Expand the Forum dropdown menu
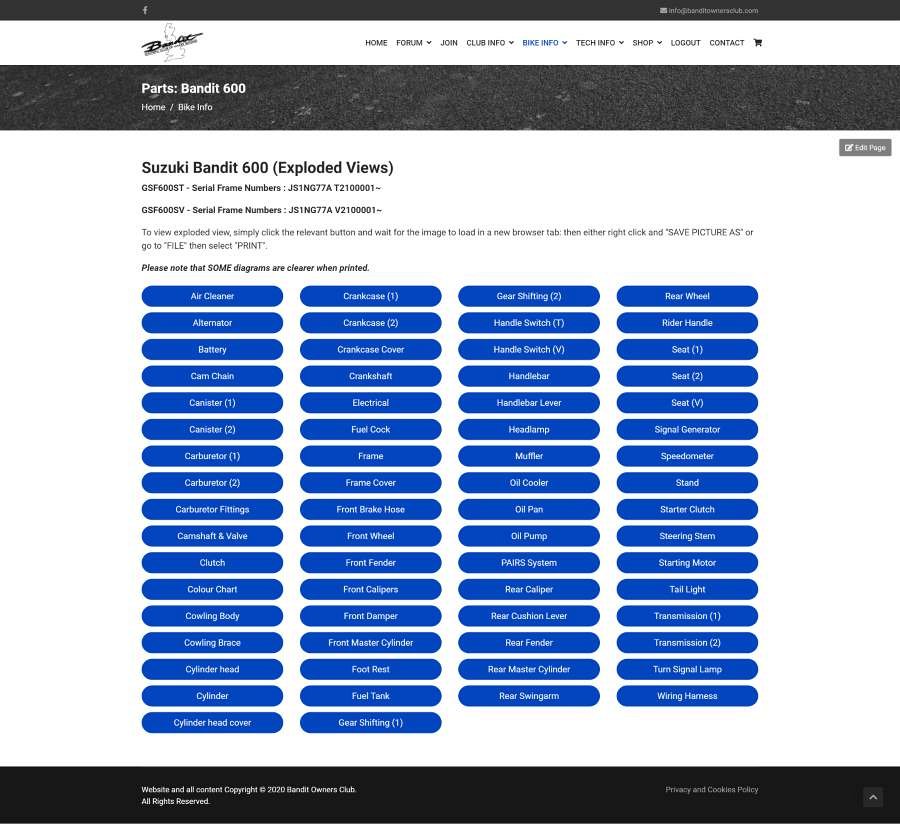Viewport: 900px width, 824px height. point(413,43)
